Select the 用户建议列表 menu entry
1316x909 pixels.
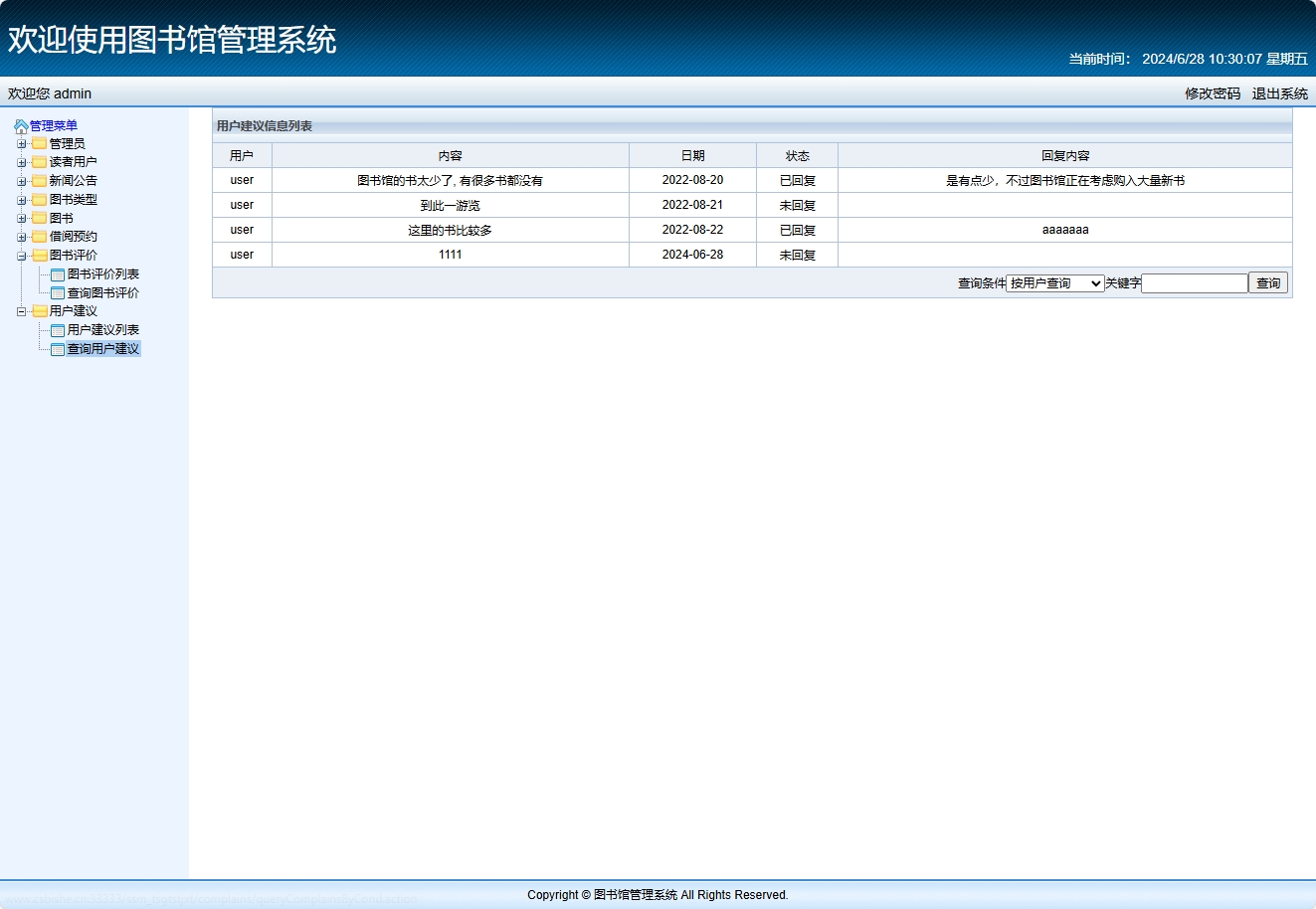(101, 329)
